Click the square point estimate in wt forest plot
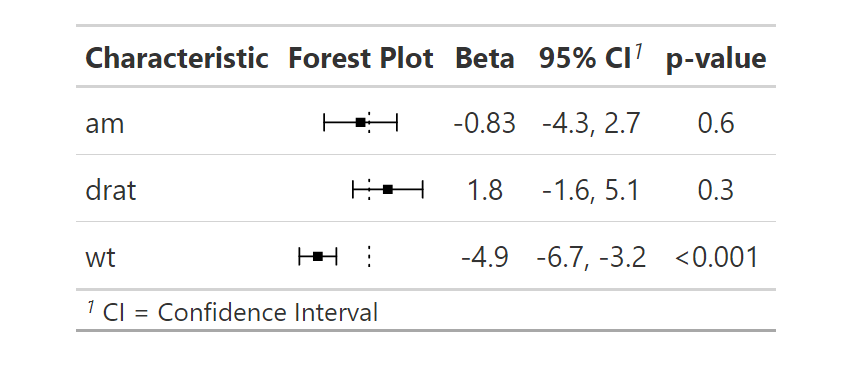 318,256
